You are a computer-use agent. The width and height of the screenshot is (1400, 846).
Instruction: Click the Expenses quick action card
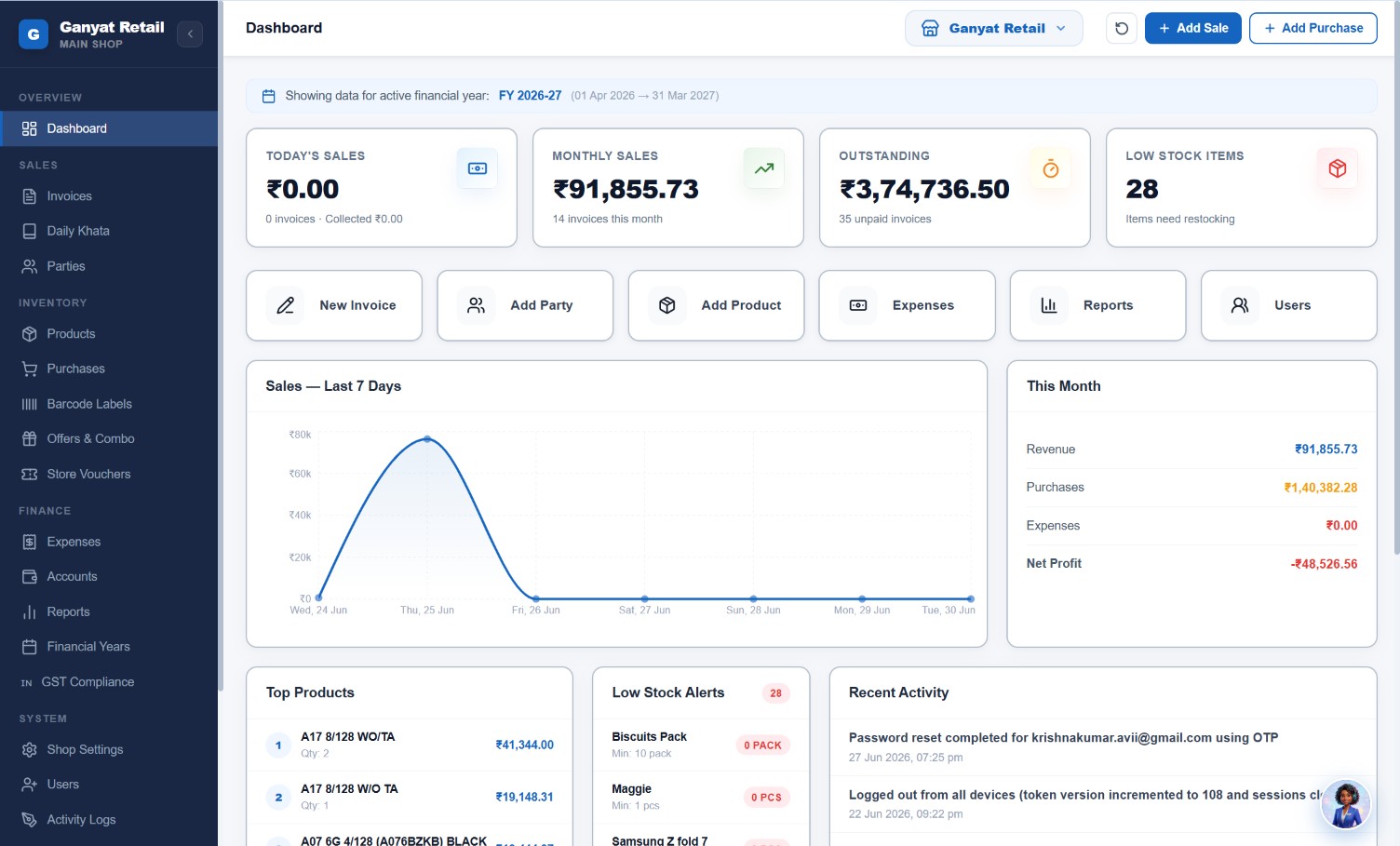tap(907, 305)
